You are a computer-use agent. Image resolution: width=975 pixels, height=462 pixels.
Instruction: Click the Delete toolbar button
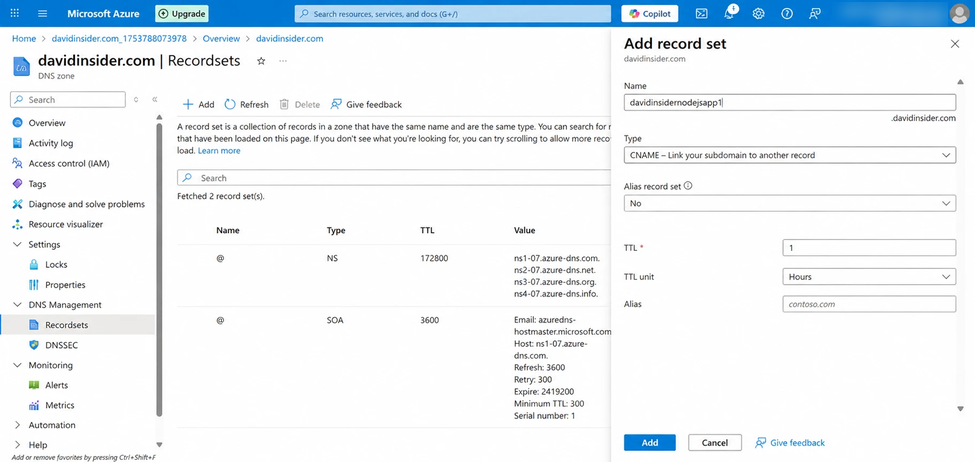300,104
